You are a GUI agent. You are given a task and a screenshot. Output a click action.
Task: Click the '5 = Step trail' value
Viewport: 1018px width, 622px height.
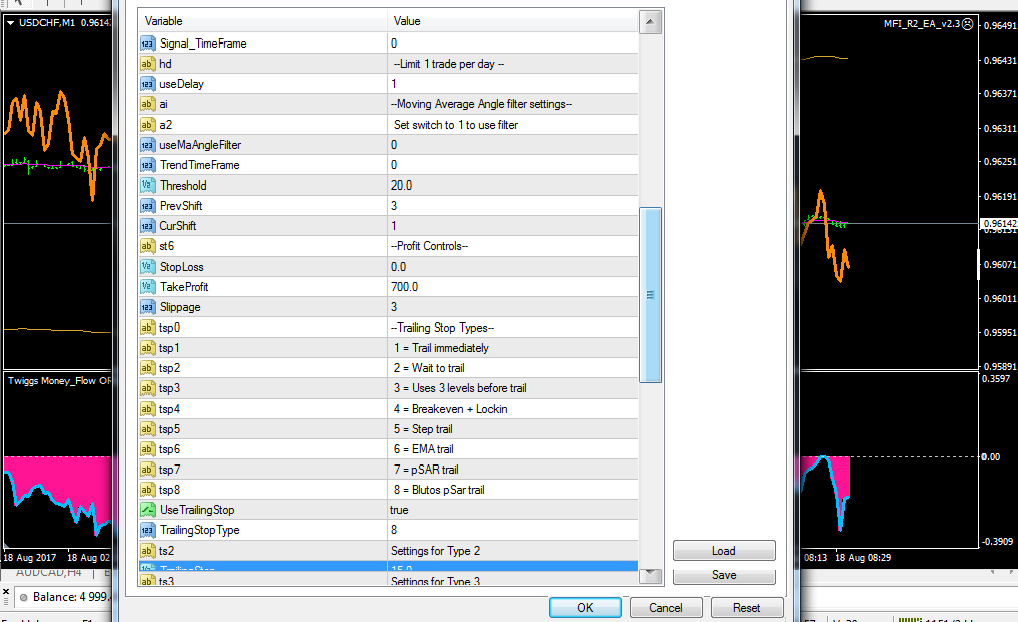pyautogui.click(x=423, y=429)
